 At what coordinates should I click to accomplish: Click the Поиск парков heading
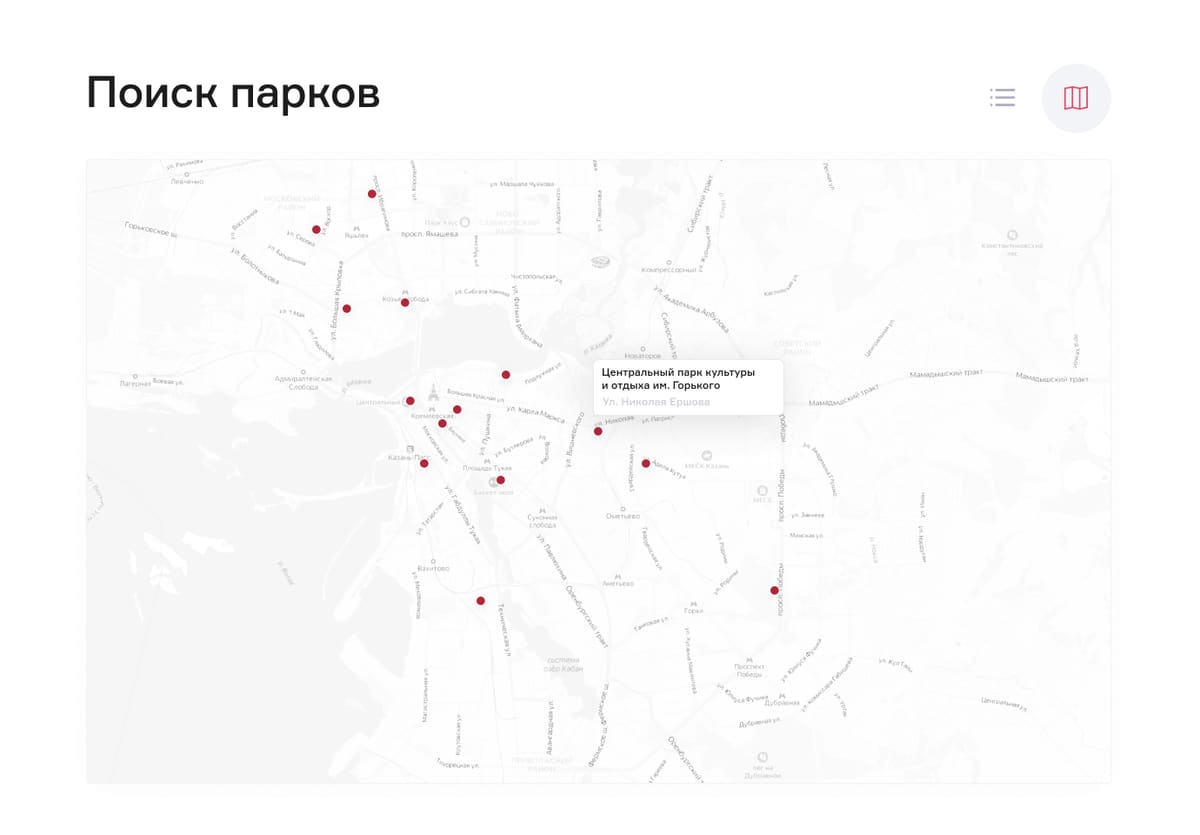(x=233, y=95)
